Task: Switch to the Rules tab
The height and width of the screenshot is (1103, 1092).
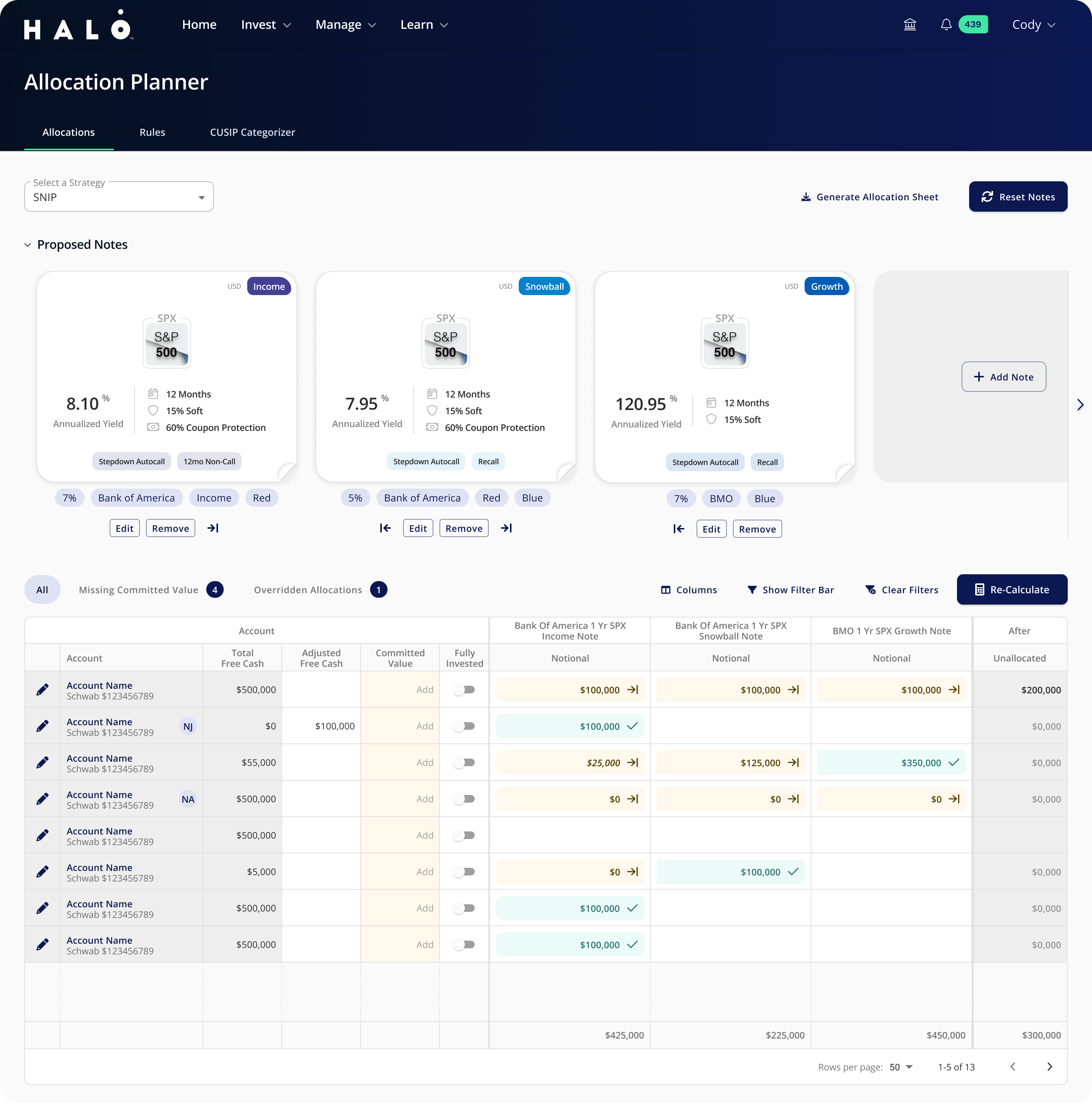Action: point(152,132)
